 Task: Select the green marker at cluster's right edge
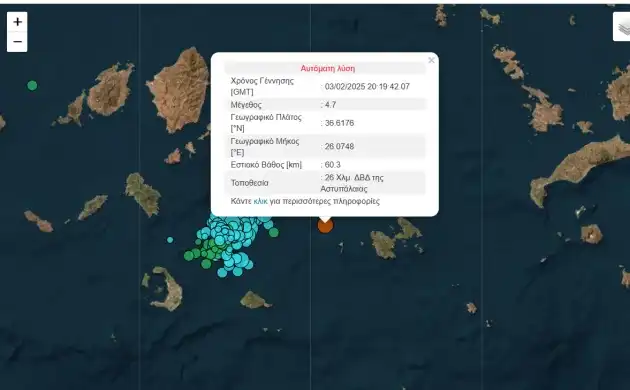pos(274,232)
